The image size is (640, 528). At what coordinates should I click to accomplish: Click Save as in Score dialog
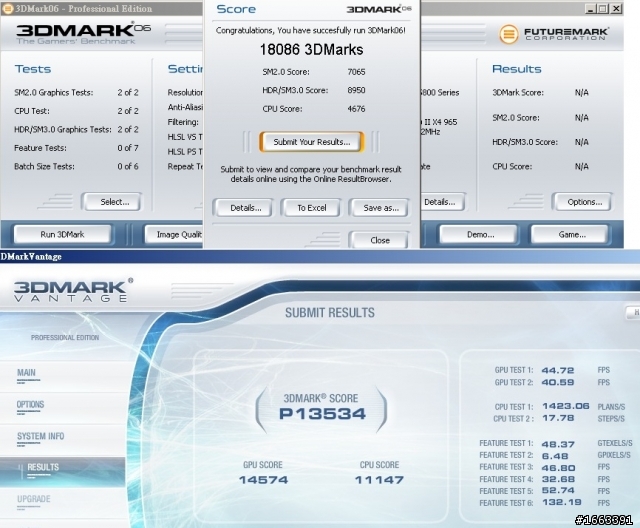[x=380, y=208]
